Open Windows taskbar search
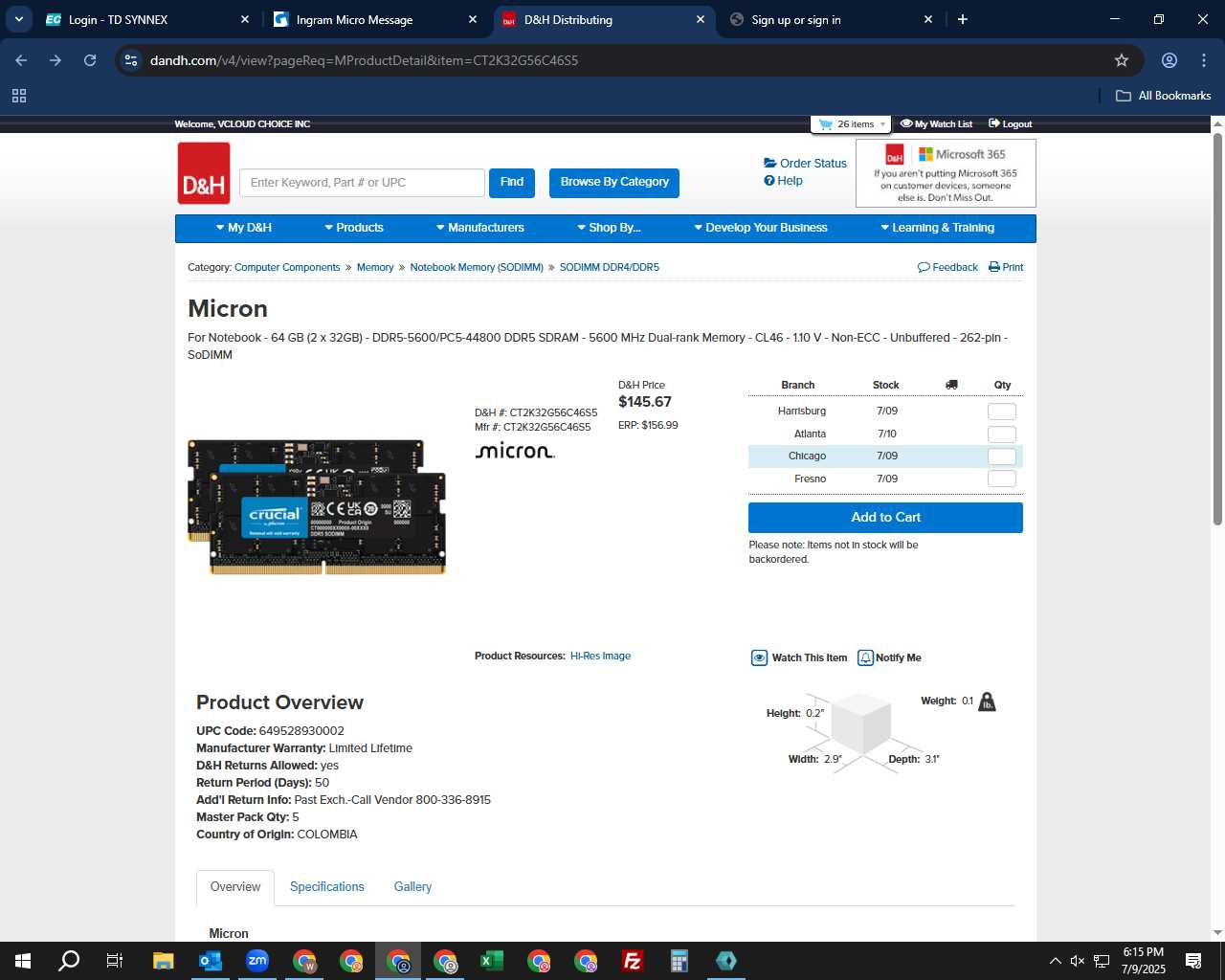The image size is (1225, 980). click(x=69, y=961)
